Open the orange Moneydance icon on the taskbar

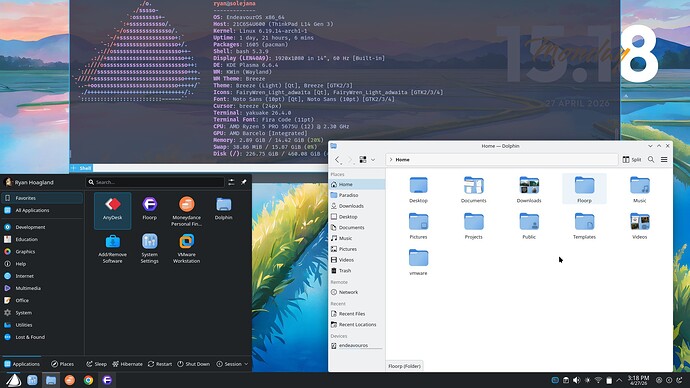[x=70, y=380]
